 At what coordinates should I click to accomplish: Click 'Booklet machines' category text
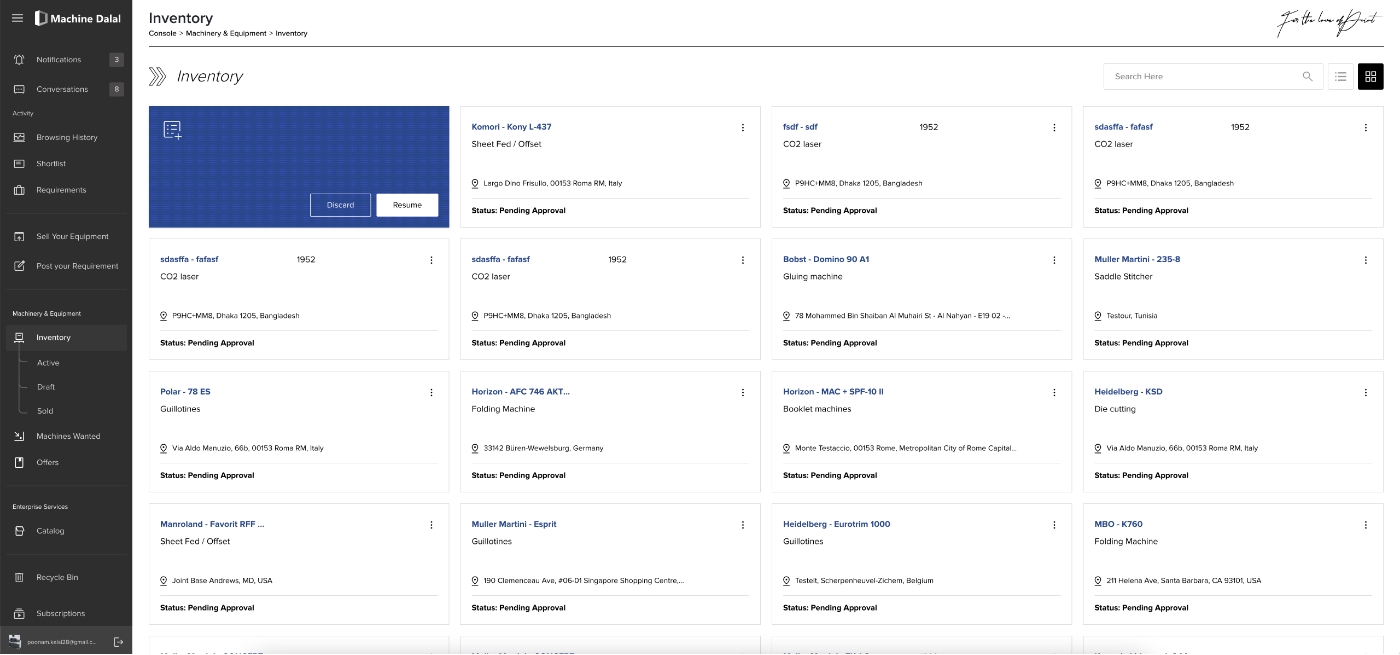(816, 409)
